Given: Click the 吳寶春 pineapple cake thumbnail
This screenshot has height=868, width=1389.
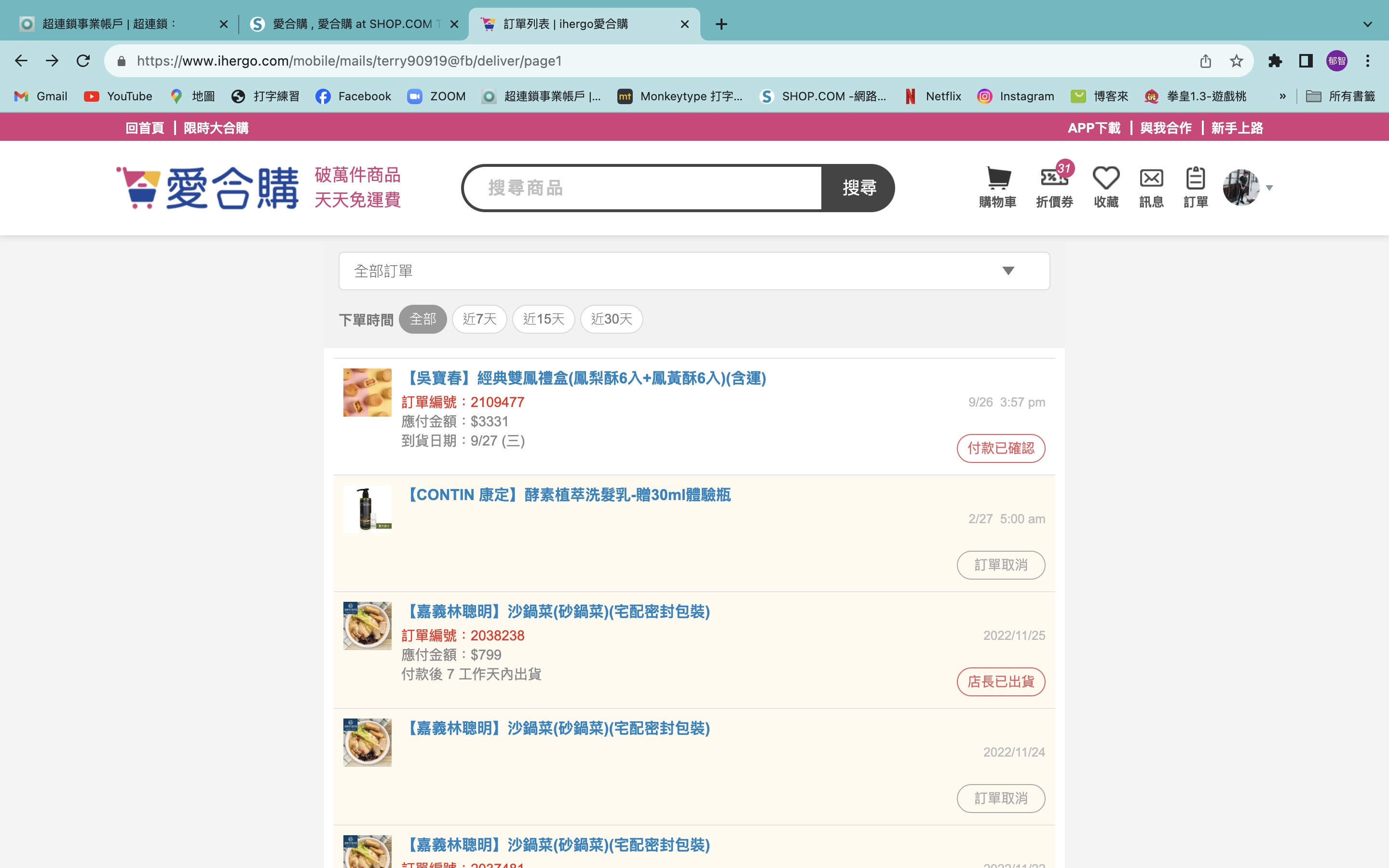Looking at the screenshot, I should click(368, 393).
